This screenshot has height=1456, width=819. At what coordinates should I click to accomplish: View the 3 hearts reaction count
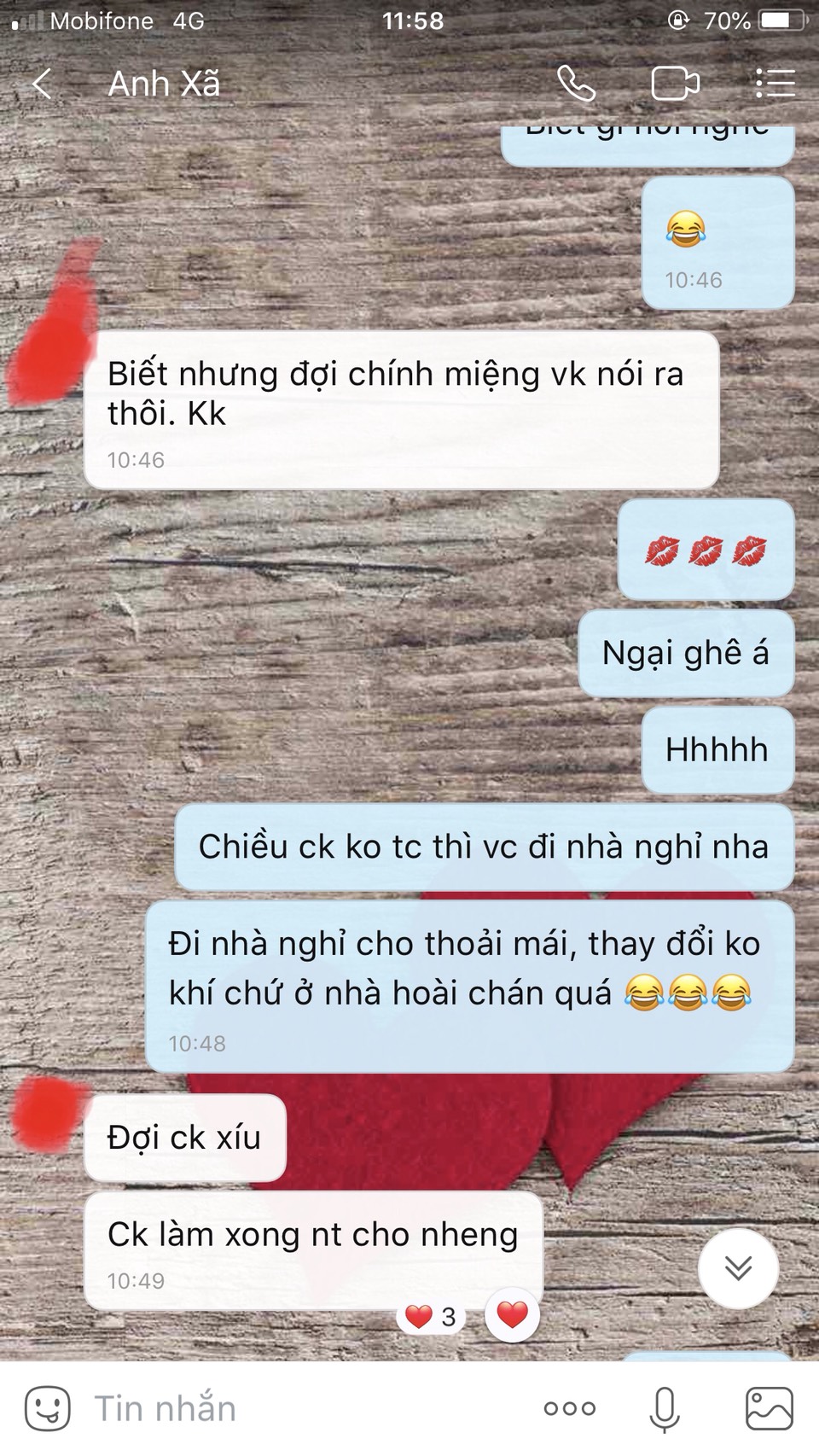pos(432,1317)
